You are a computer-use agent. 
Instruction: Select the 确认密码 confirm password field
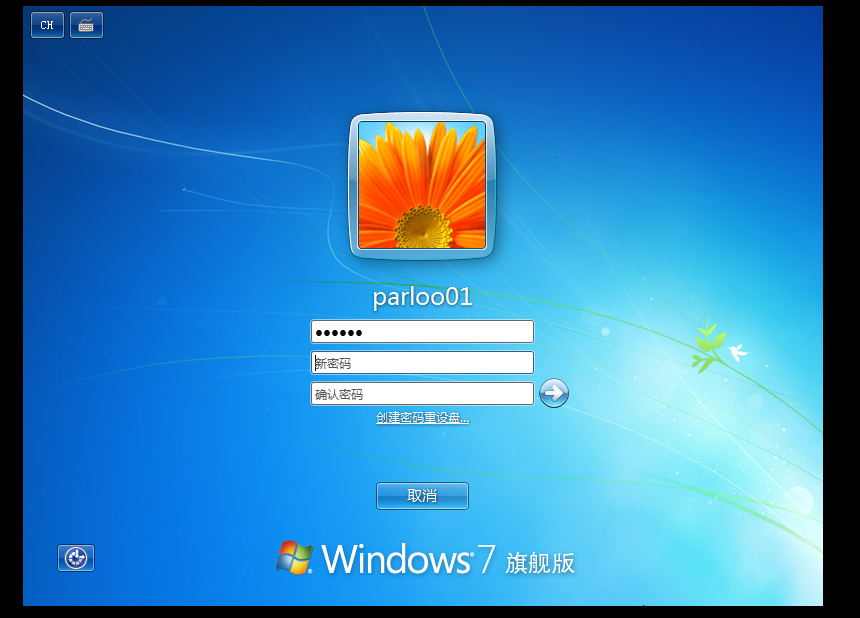(x=422, y=394)
